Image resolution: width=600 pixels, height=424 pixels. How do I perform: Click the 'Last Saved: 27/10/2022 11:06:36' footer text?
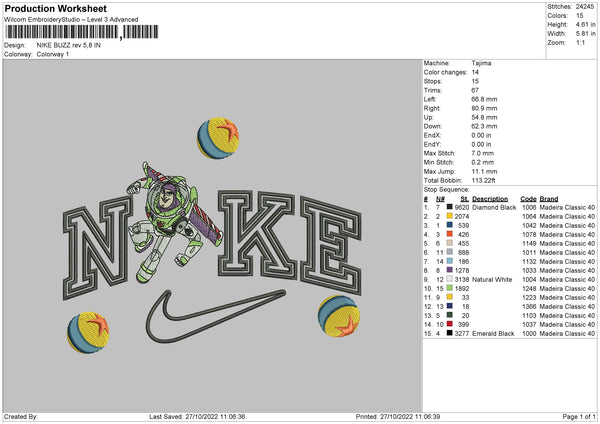[197, 416]
